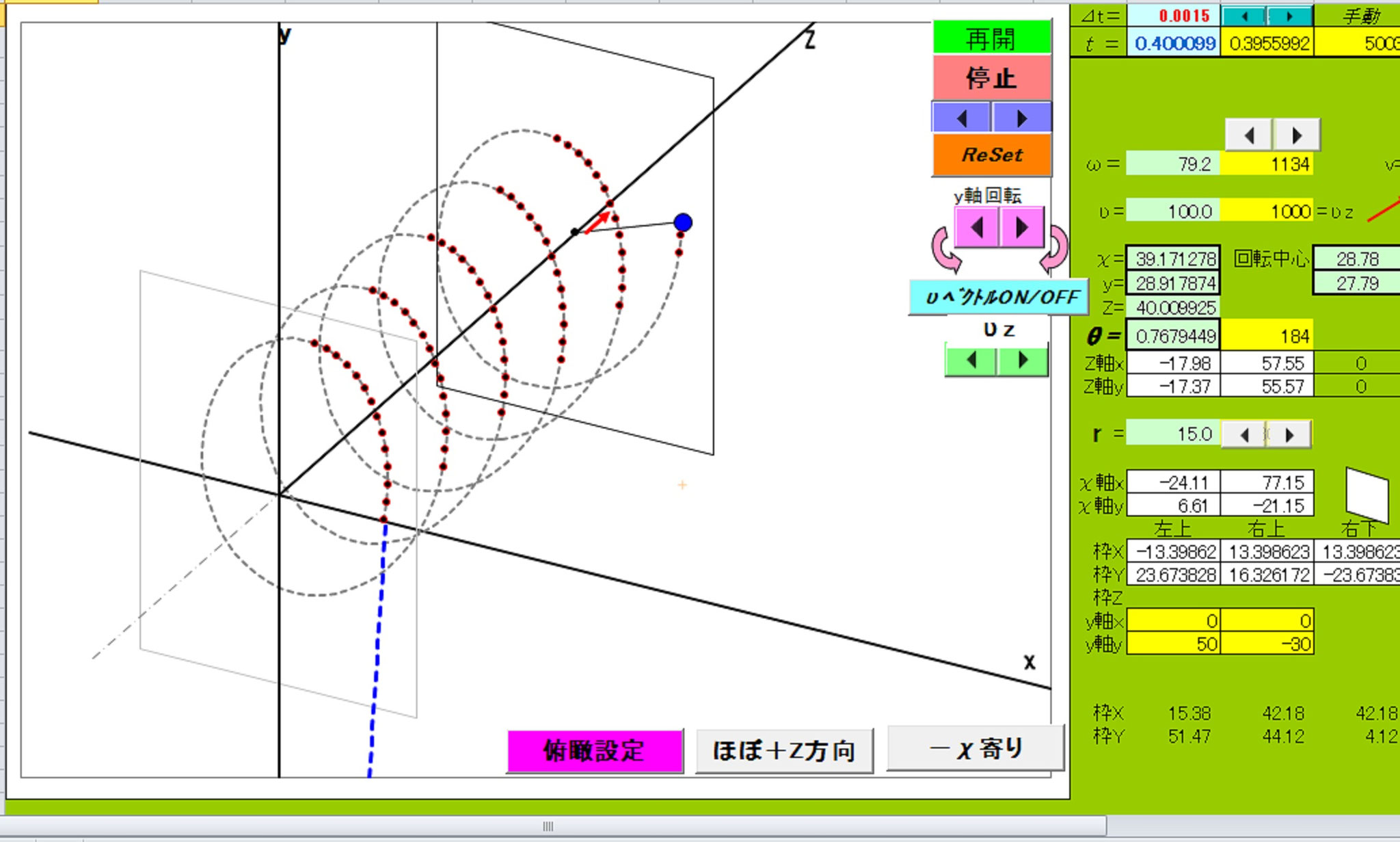The image size is (1400, 842).
Task: Select the 枠X 左上 cell −13.39862
Action: coord(1173,551)
